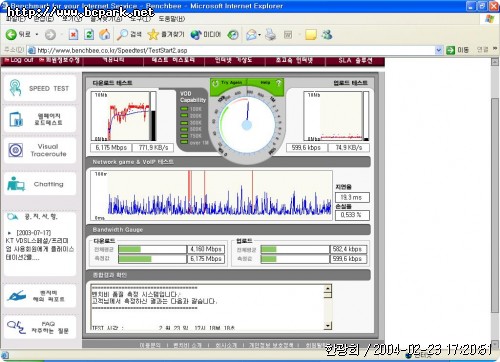Open the SLA 솔루션 nav tab
The width and height of the screenshot is (500, 362).
pyautogui.click(x=355, y=60)
